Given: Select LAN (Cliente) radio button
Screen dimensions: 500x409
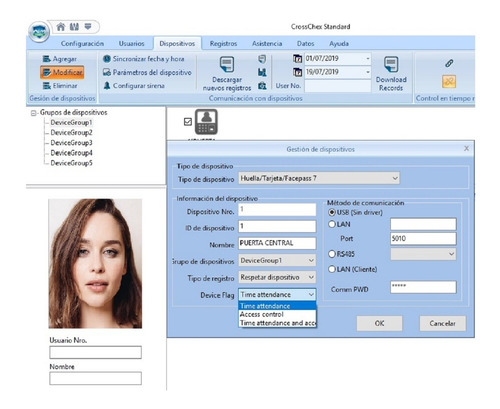Looking at the screenshot, I should (x=332, y=269).
